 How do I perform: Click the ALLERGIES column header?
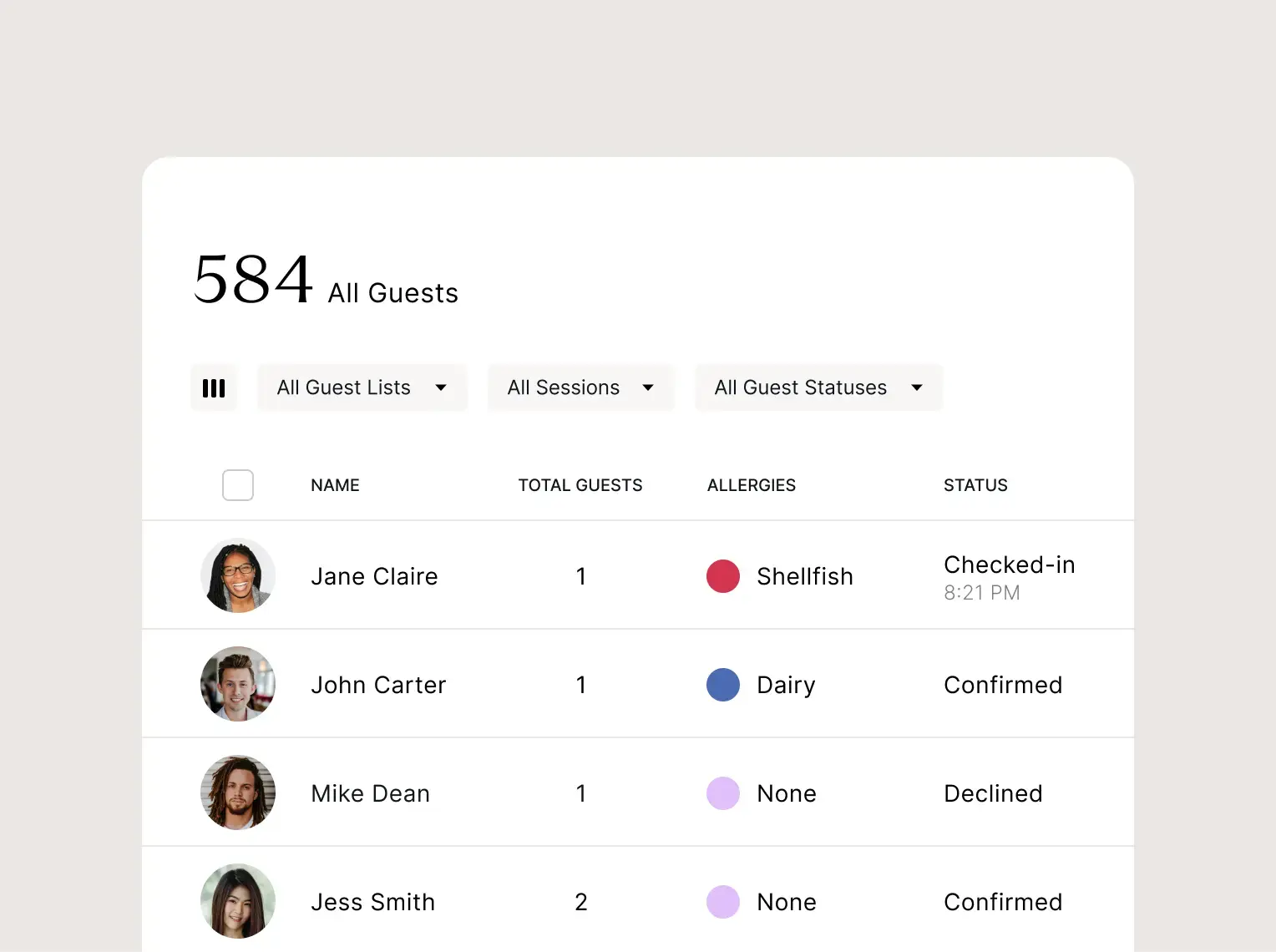click(752, 485)
